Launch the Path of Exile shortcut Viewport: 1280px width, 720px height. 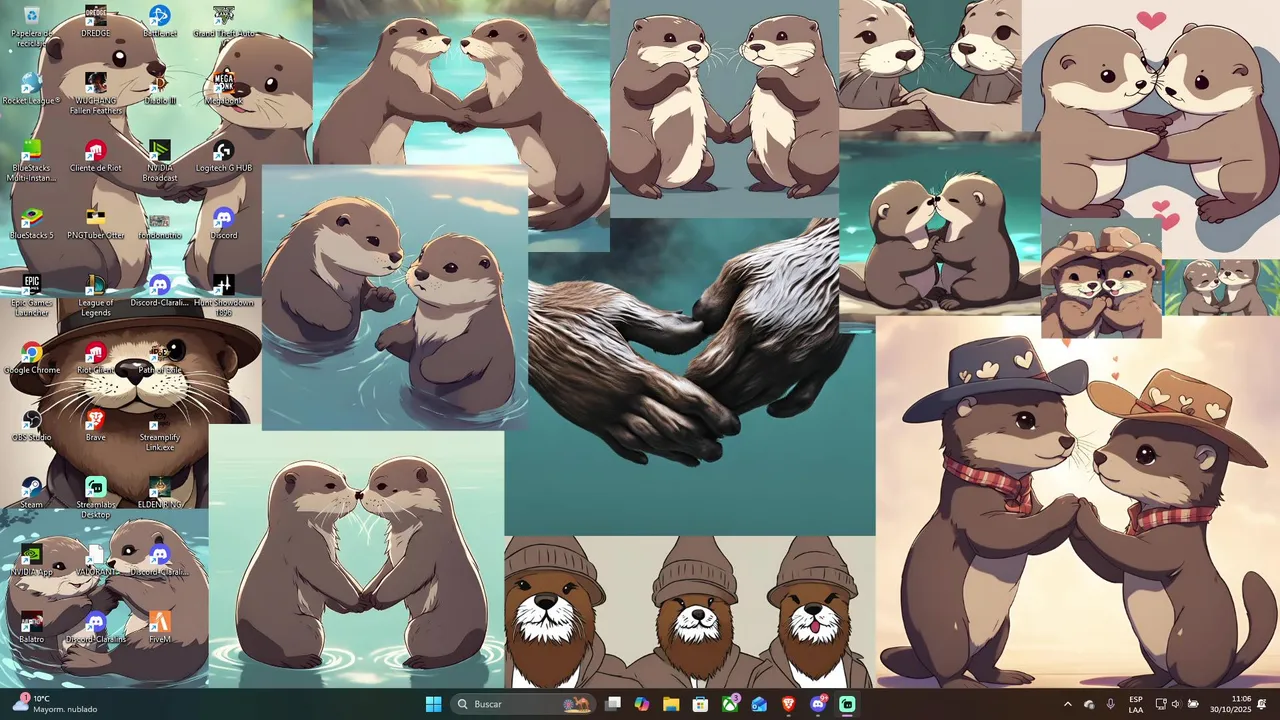[160, 358]
